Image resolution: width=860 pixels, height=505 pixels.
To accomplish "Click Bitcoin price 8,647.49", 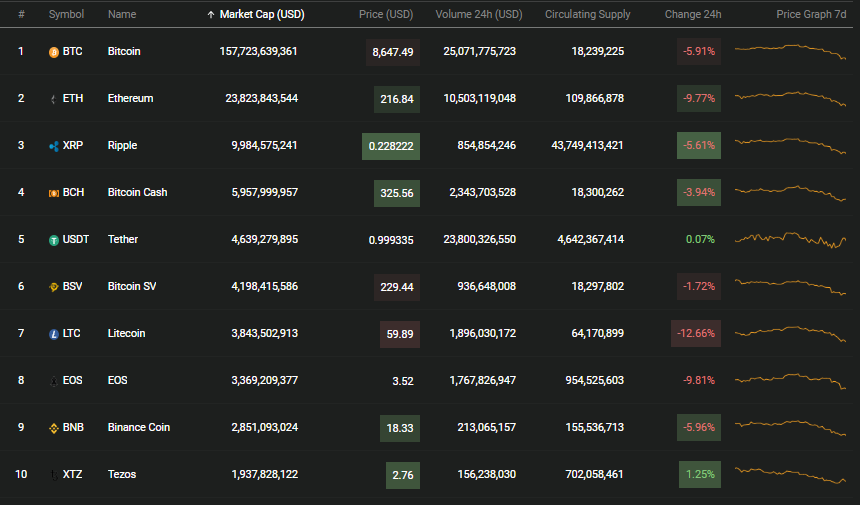I will [393, 52].
